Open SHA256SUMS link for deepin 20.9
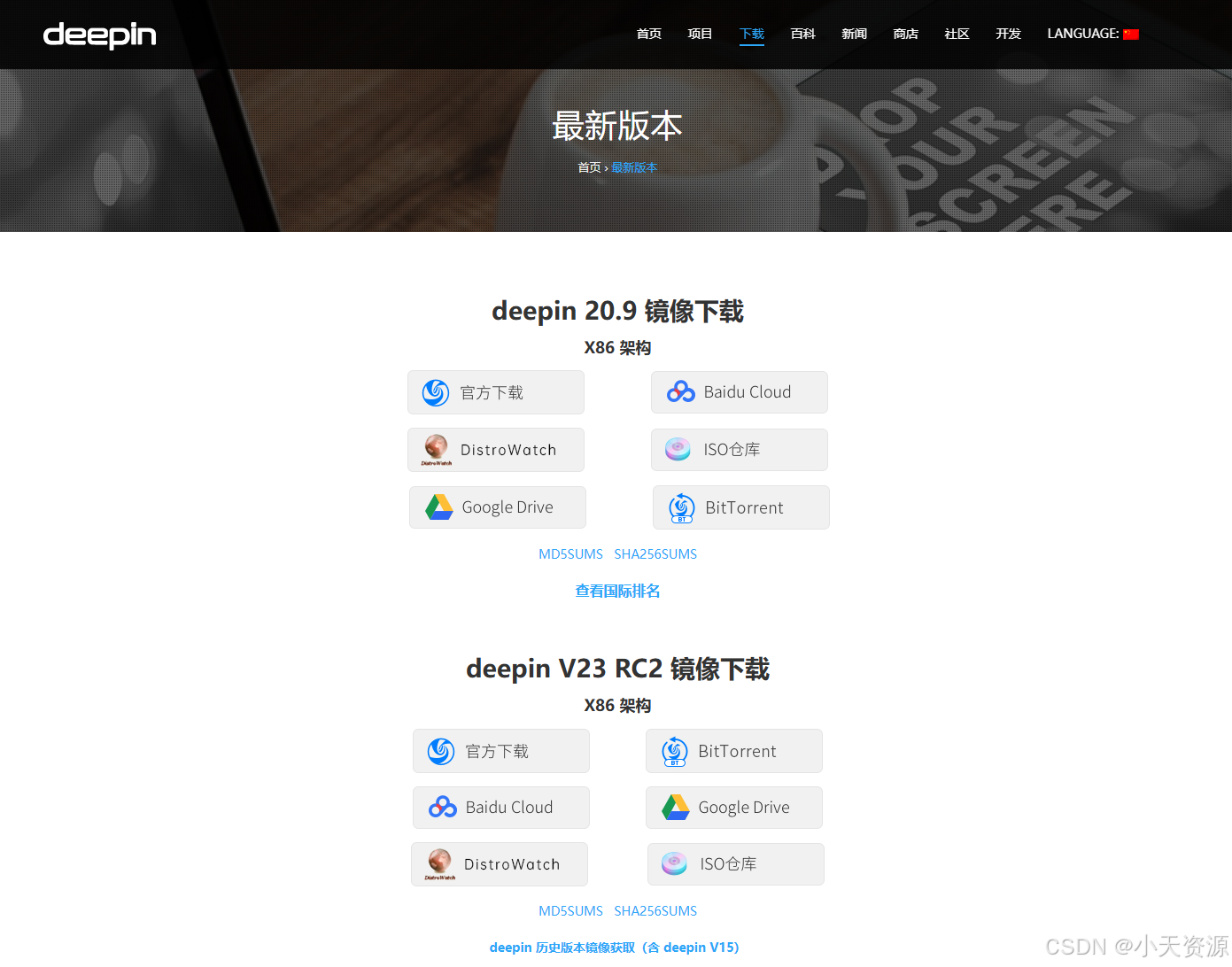This screenshot has height=967, width=1232. [x=655, y=554]
